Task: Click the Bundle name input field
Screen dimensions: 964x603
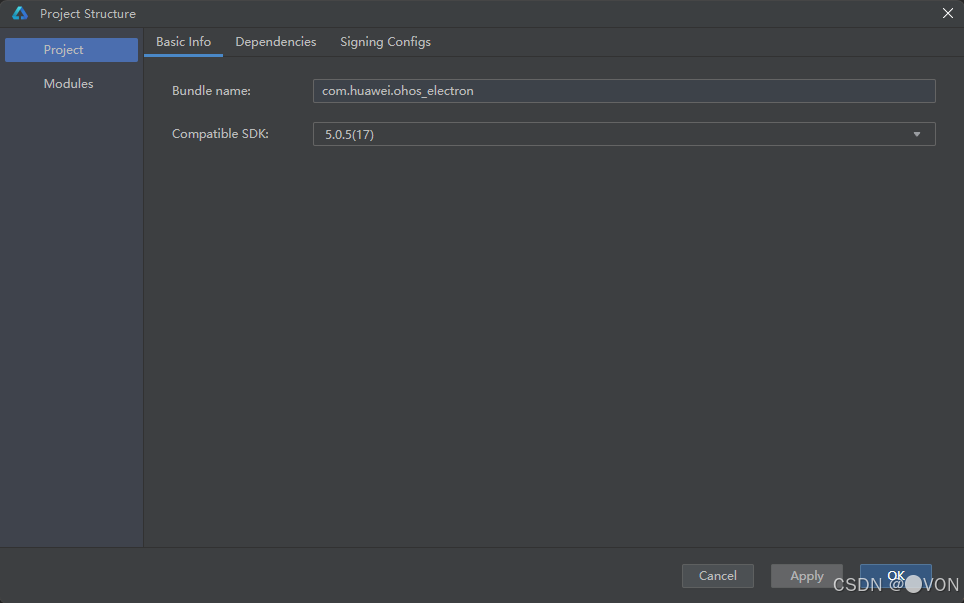Action: point(624,91)
